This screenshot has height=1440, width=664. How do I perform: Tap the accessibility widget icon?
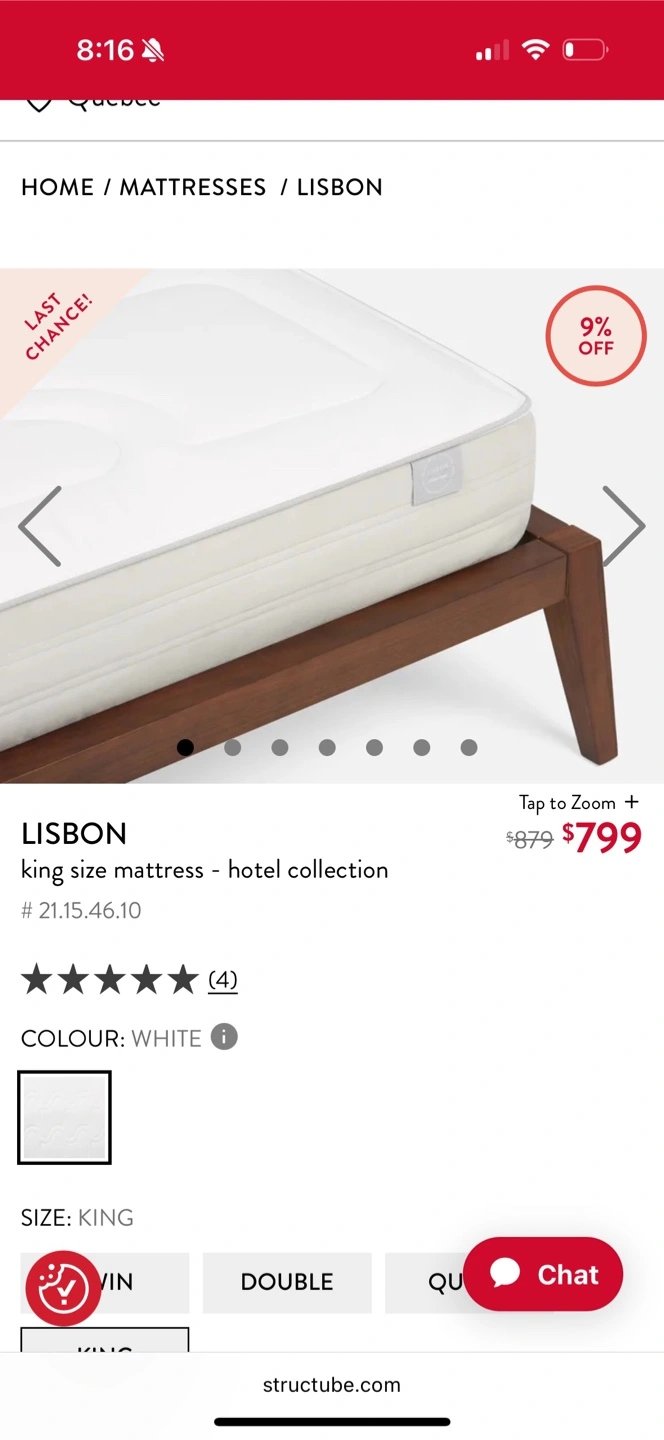(x=63, y=1289)
